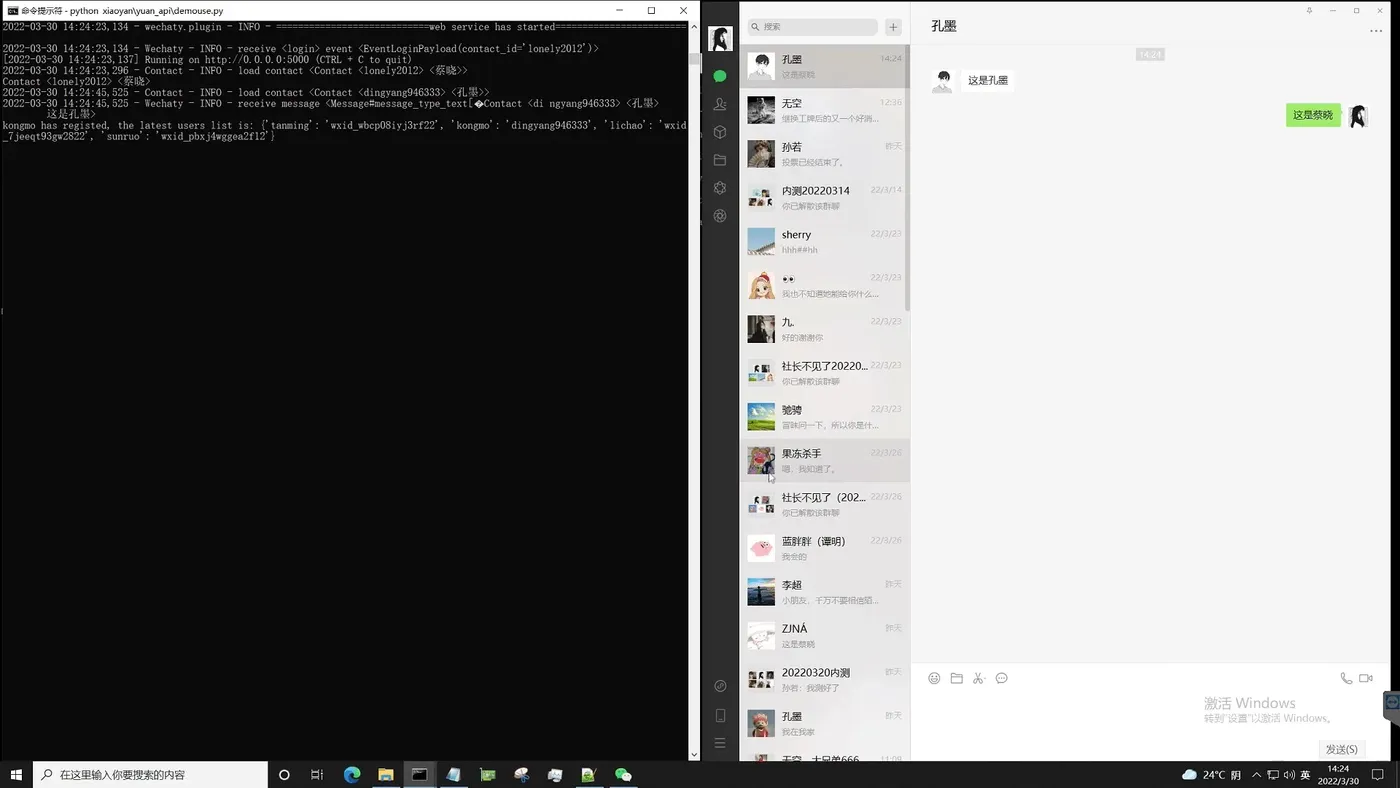Open the WeChat Favorites cube icon

click(719, 132)
